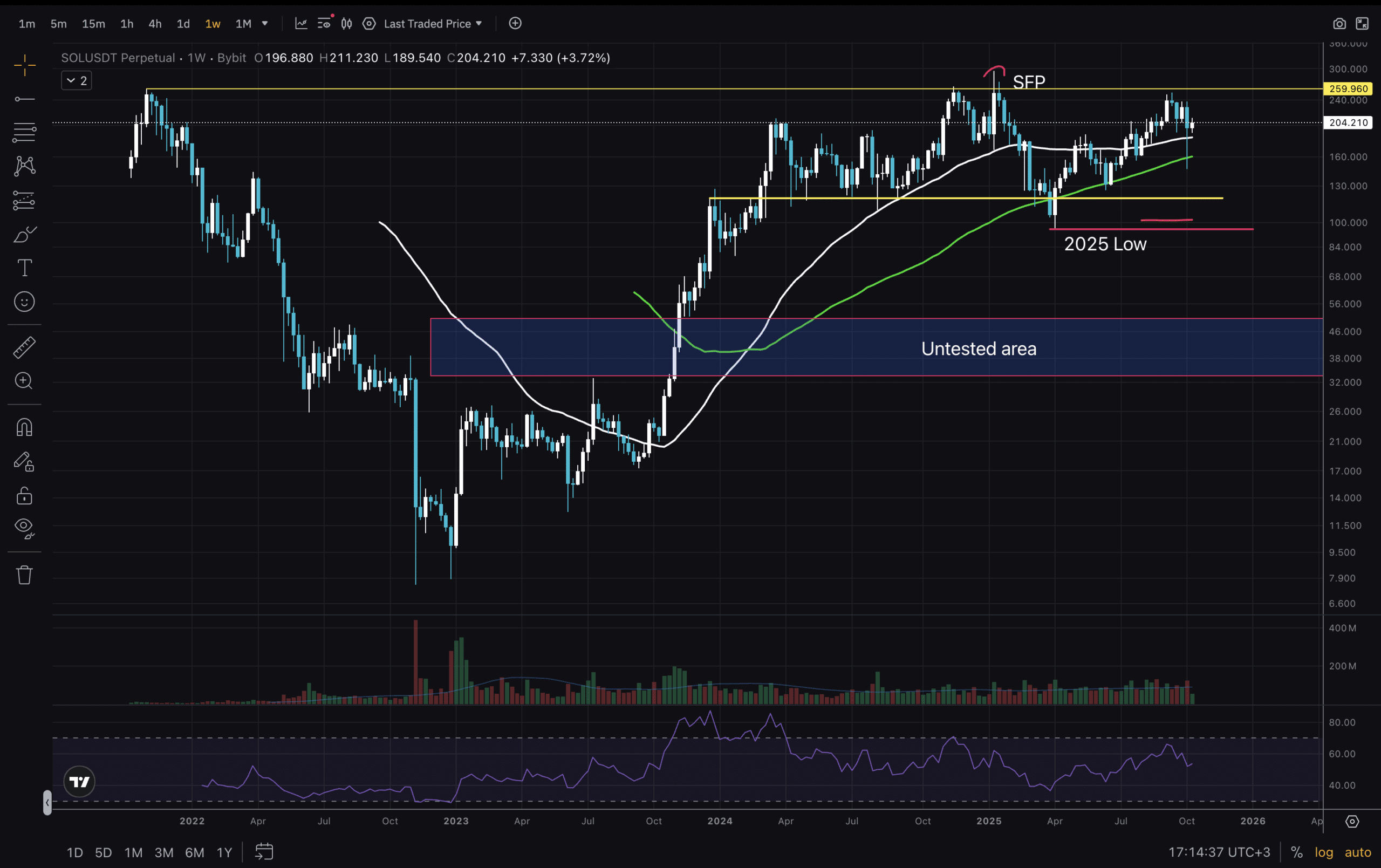Click the trash Remove Objects icon
Screen dimensions: 1381x868
point(24,575)
